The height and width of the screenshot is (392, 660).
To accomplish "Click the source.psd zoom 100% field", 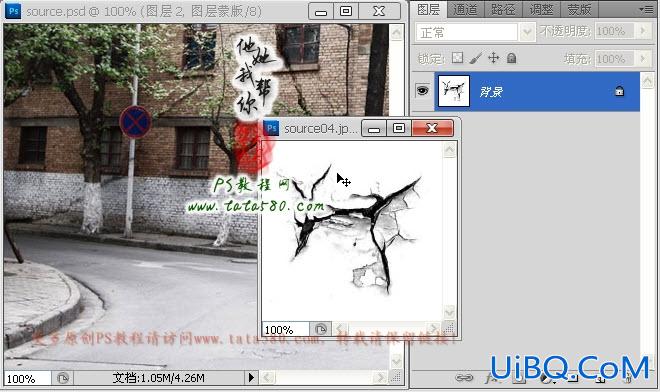I will (x=27, y=378).
